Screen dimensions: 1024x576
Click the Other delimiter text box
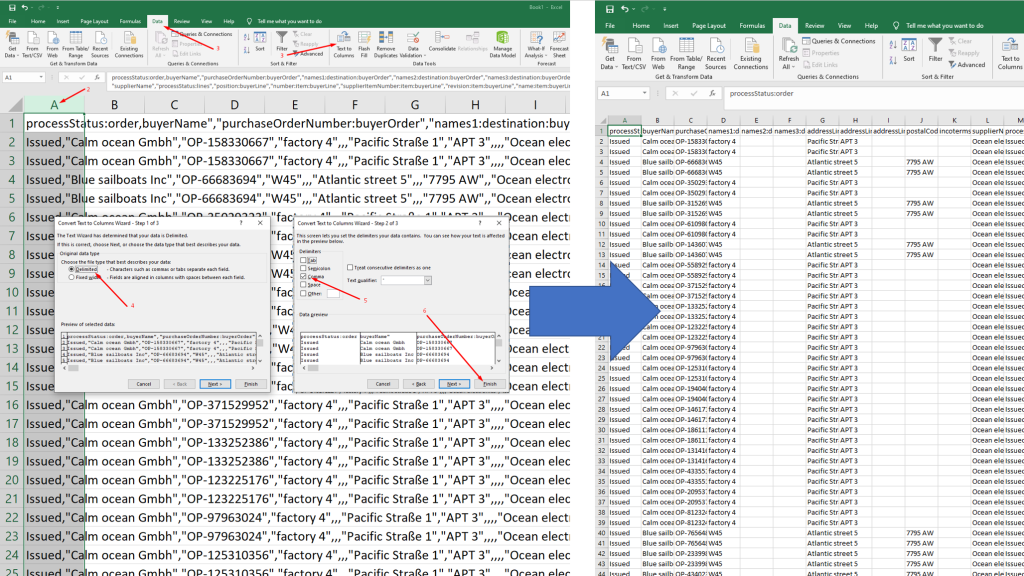point(333,293)
